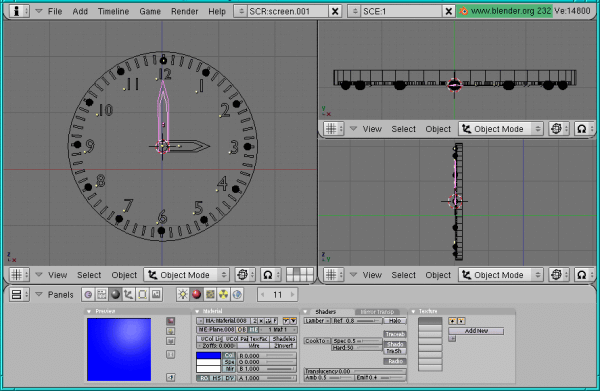The width and height of the screenshot is (600, 391).
Task: Toggle the Halo material option
Action: [x=395, y=321]
